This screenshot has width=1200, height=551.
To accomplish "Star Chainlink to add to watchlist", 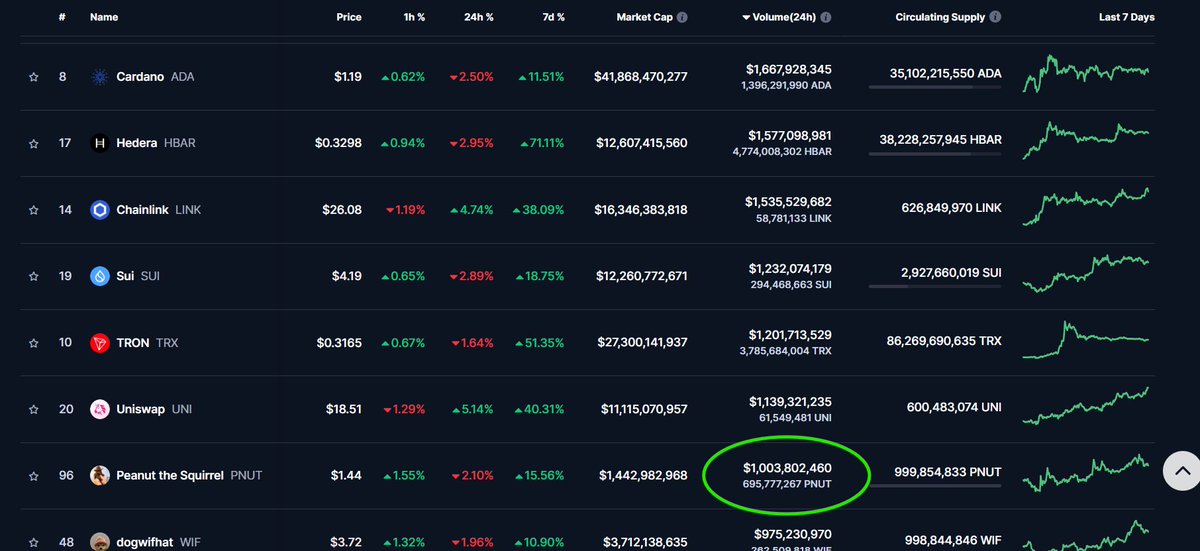I will 33,210.
